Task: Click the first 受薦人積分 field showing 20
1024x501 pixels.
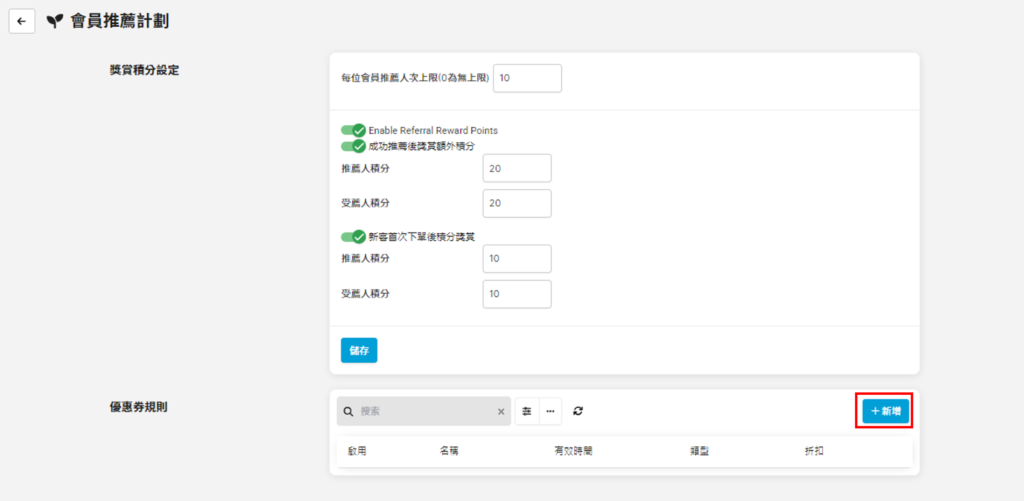Action: coord(516,203)
